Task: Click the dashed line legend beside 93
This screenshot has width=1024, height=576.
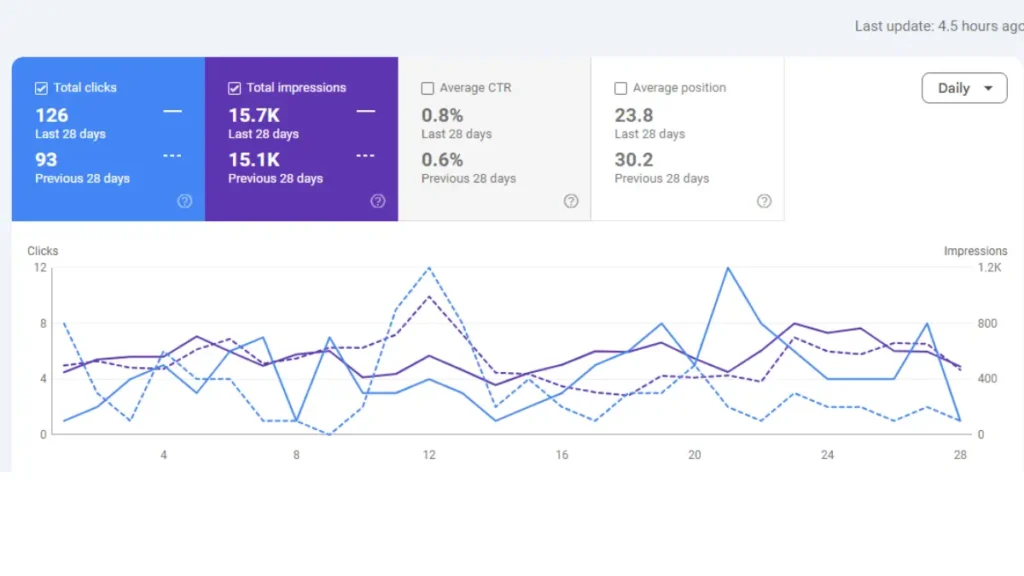Action: (171, 157)
